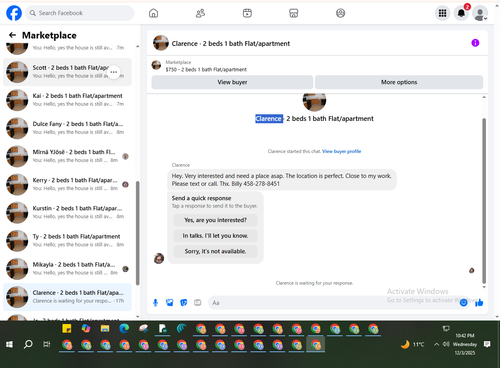The image size is (500, 368).
Task: Select Clarence's conversation in the list
Action: click(67, 297)
